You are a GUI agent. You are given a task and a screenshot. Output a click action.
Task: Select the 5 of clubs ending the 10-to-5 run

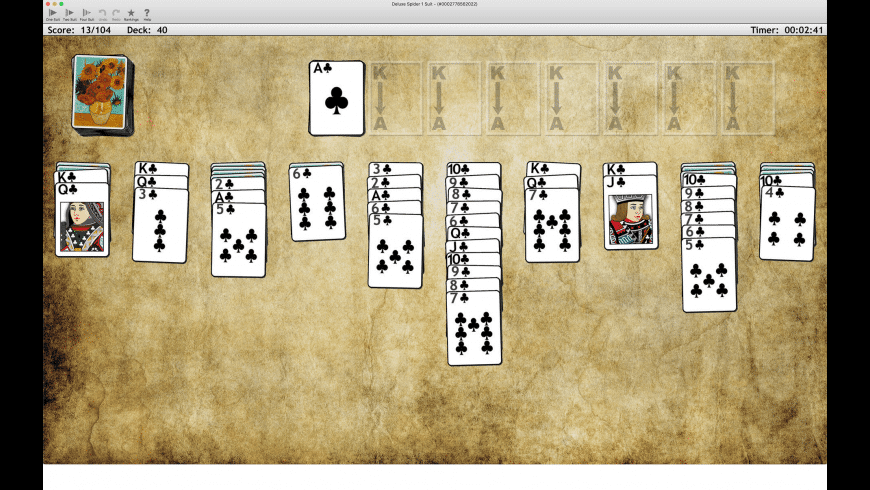tap(709, 275)
